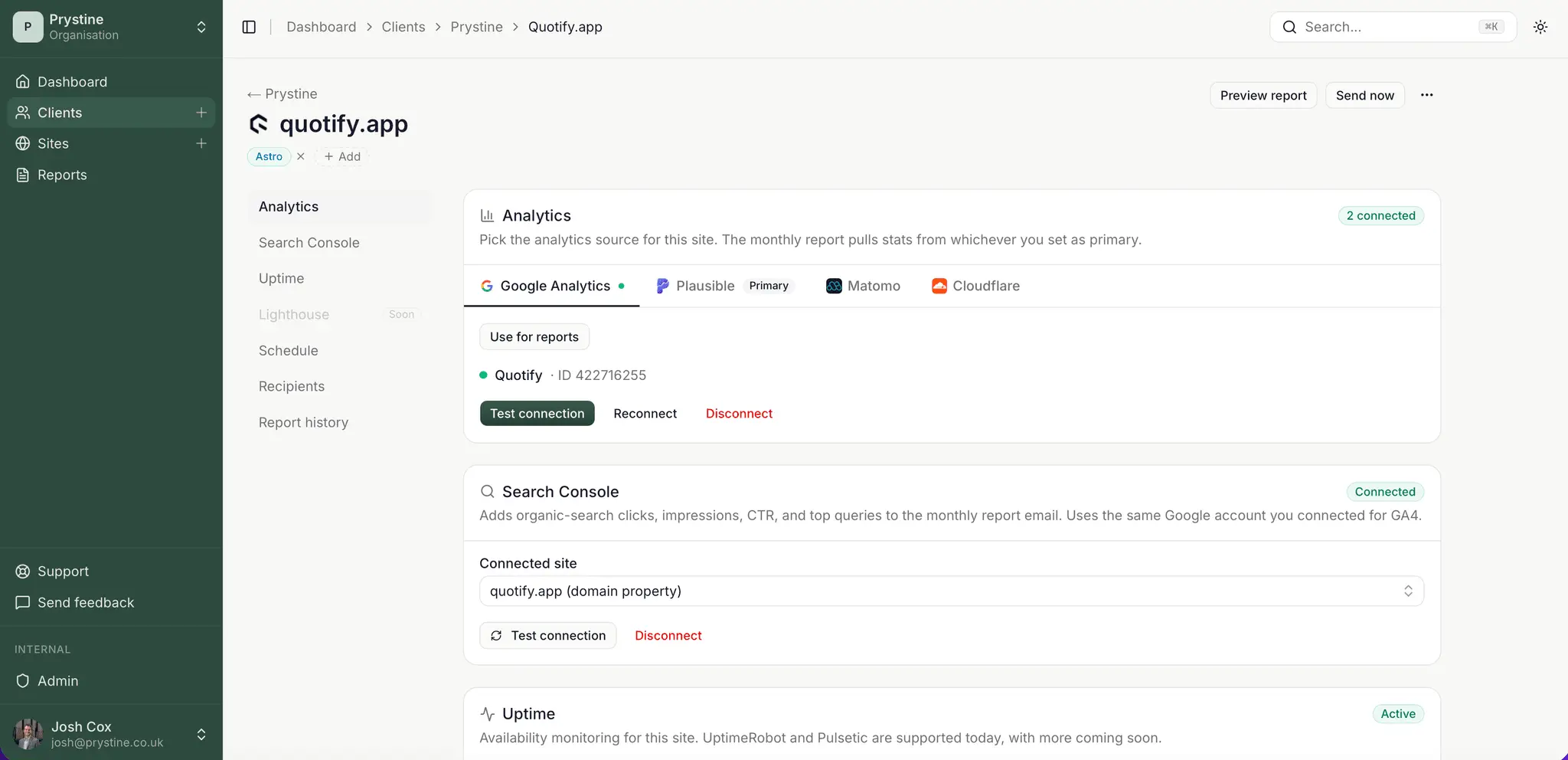1568x760 pixels.
Task: Click the Send feedback chat icon
Action: click(23, 603)
